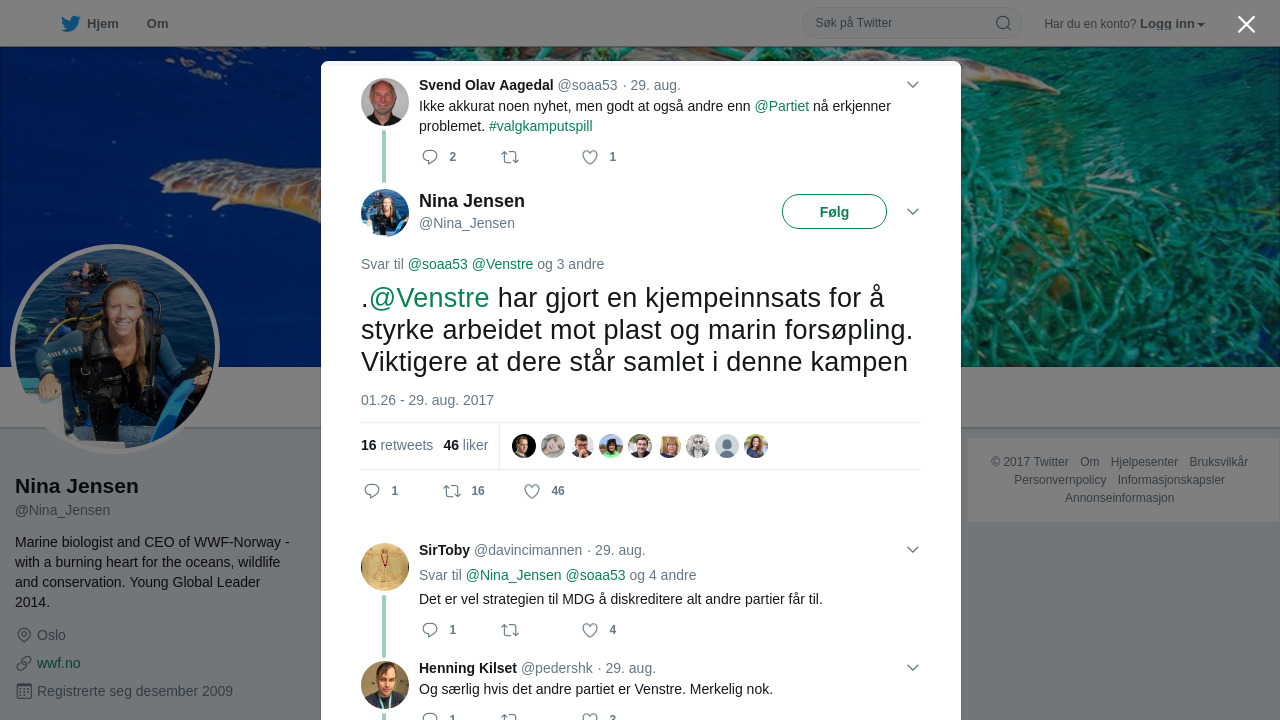This screenshot has width=1280, height=720.
Task: View the 16 retweets list
Action: point(397,445)
